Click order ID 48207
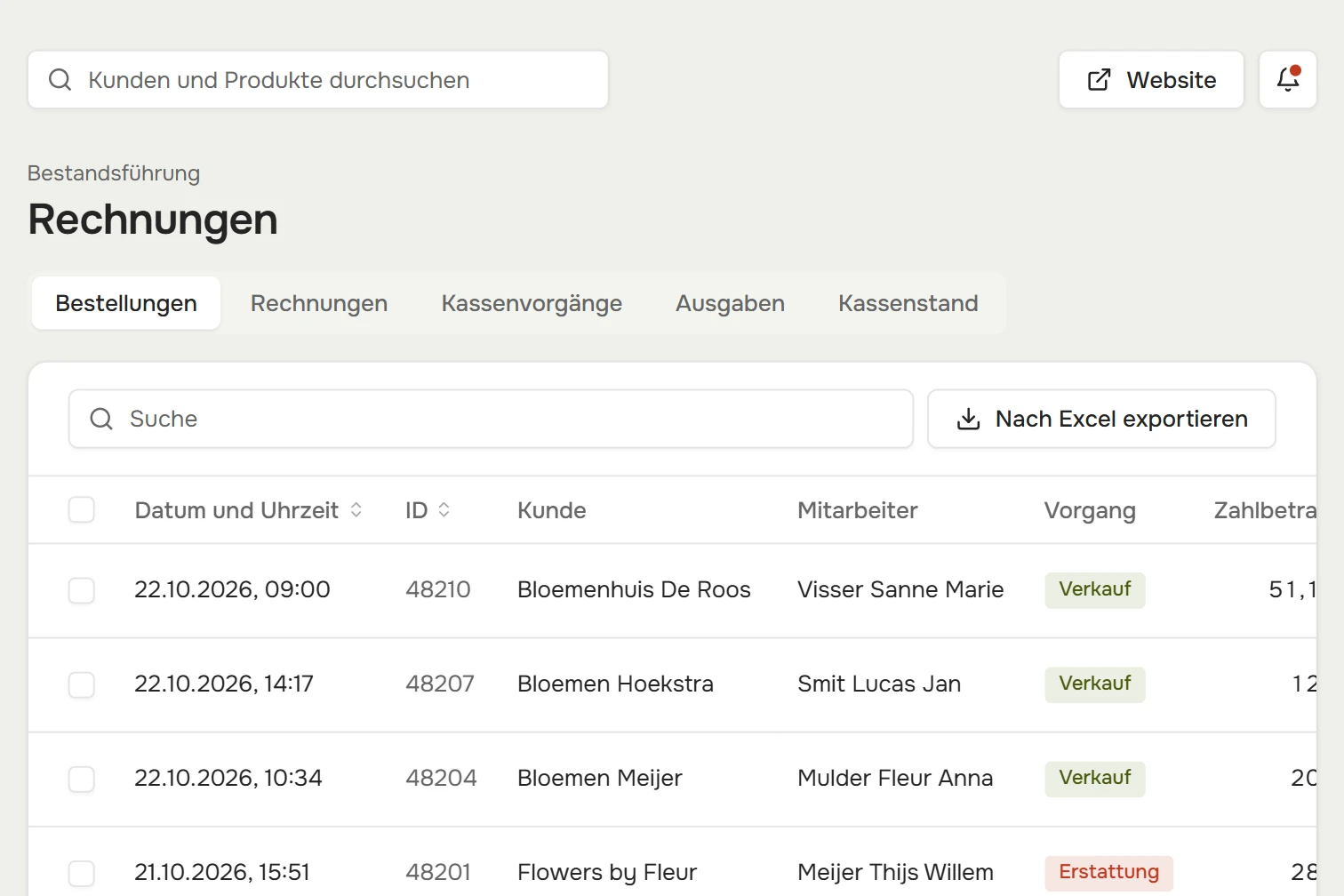This screenshot has height=896, width=1344. point(440,684)
